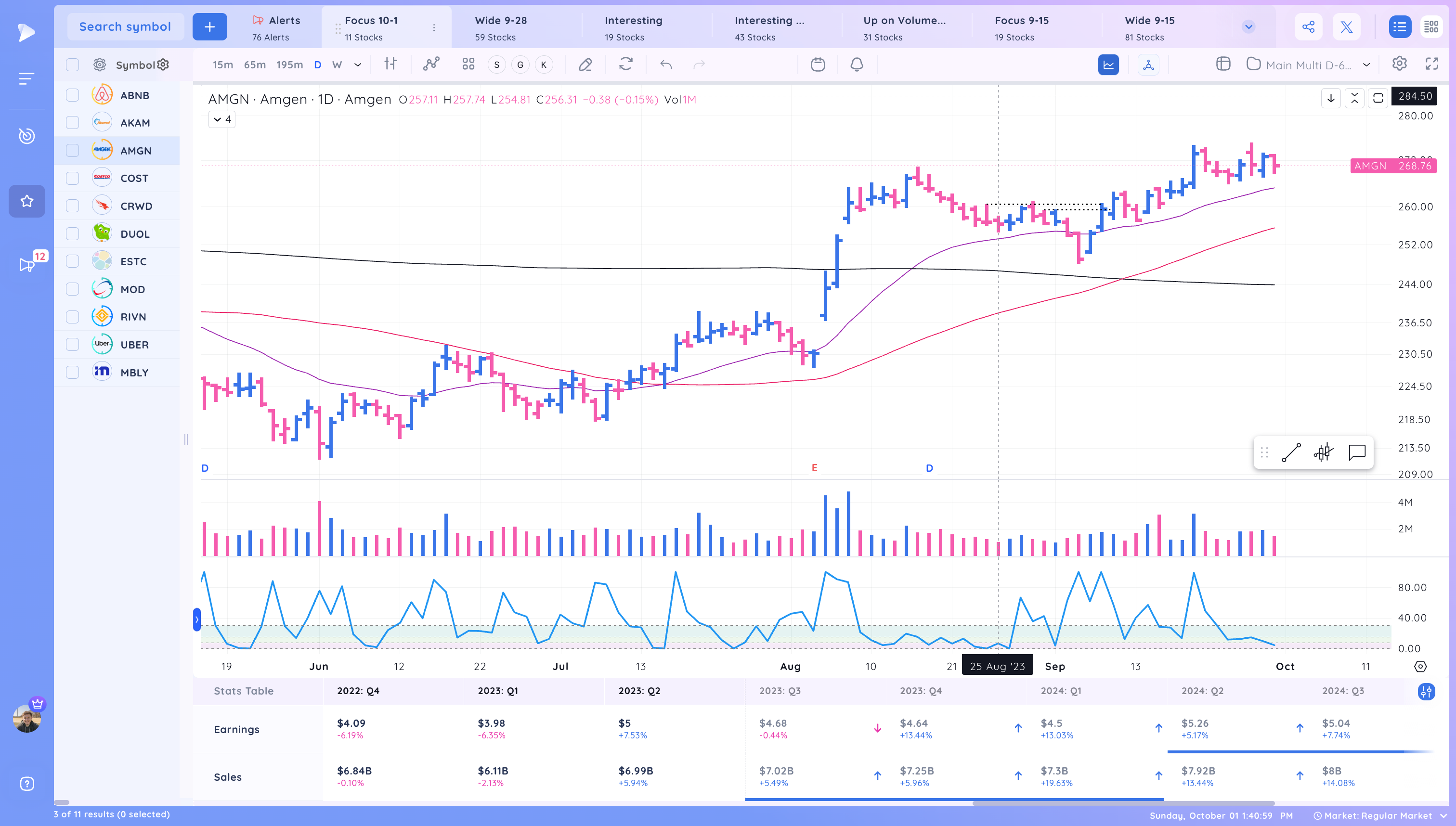This screenshot has width=1456, height=826.
Task: Open the user profile avatar
Action: (x=26, y=719)
